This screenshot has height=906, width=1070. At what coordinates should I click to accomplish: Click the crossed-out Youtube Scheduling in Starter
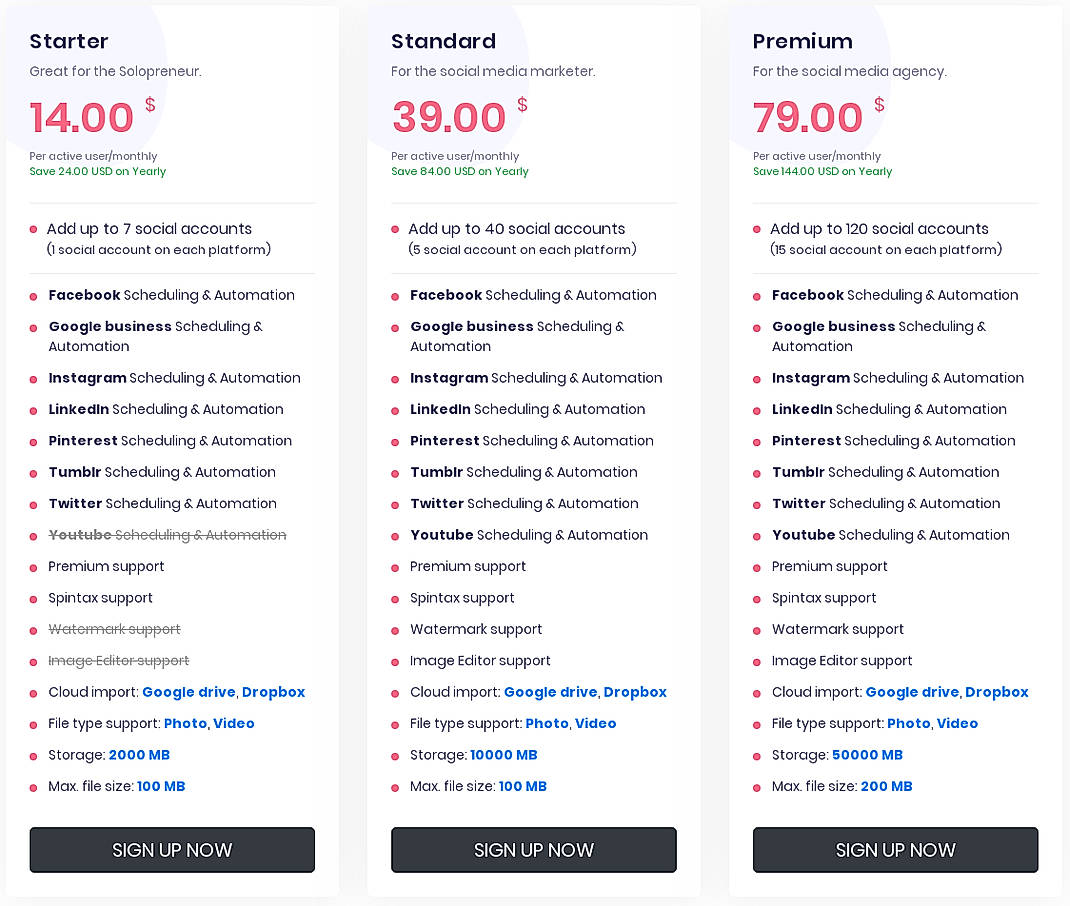click(x=167, y=535)
